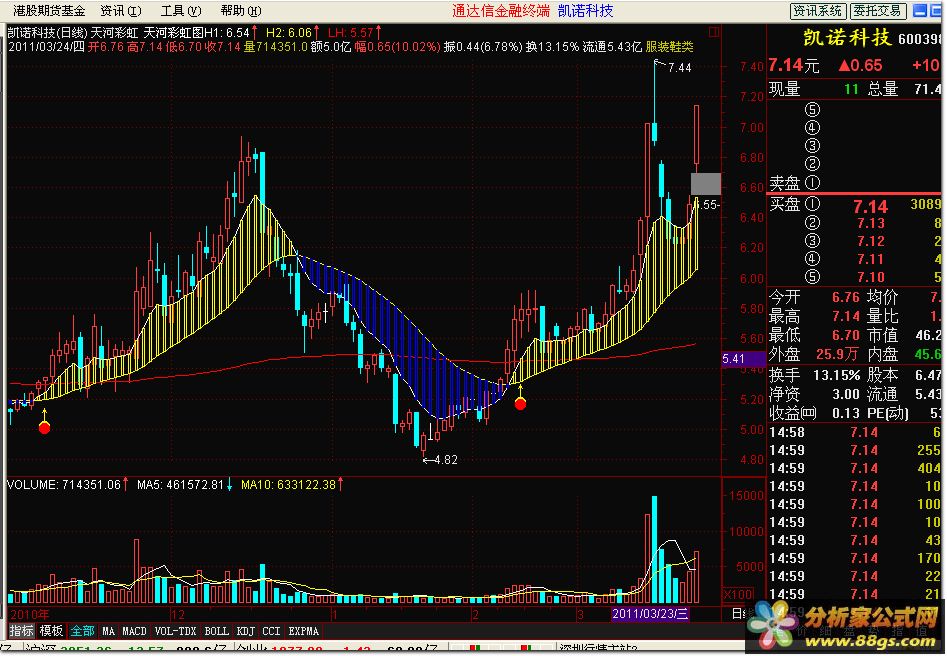Click the 服装鞋类 sector link in header
The width and height of the screenshot is (947, 656).
click(x=669, y=47)
